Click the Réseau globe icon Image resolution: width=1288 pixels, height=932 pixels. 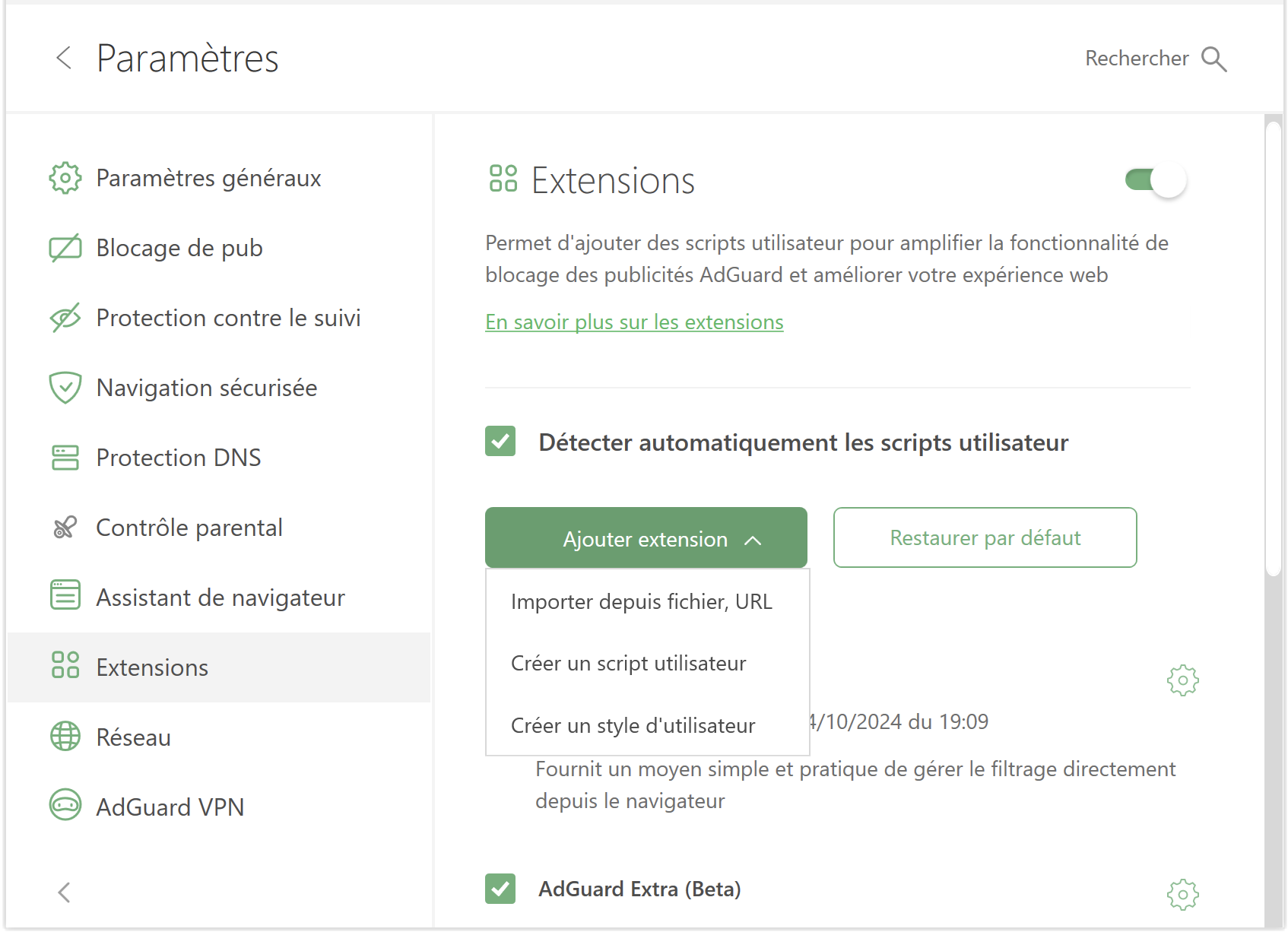click(x=65, y=736)
